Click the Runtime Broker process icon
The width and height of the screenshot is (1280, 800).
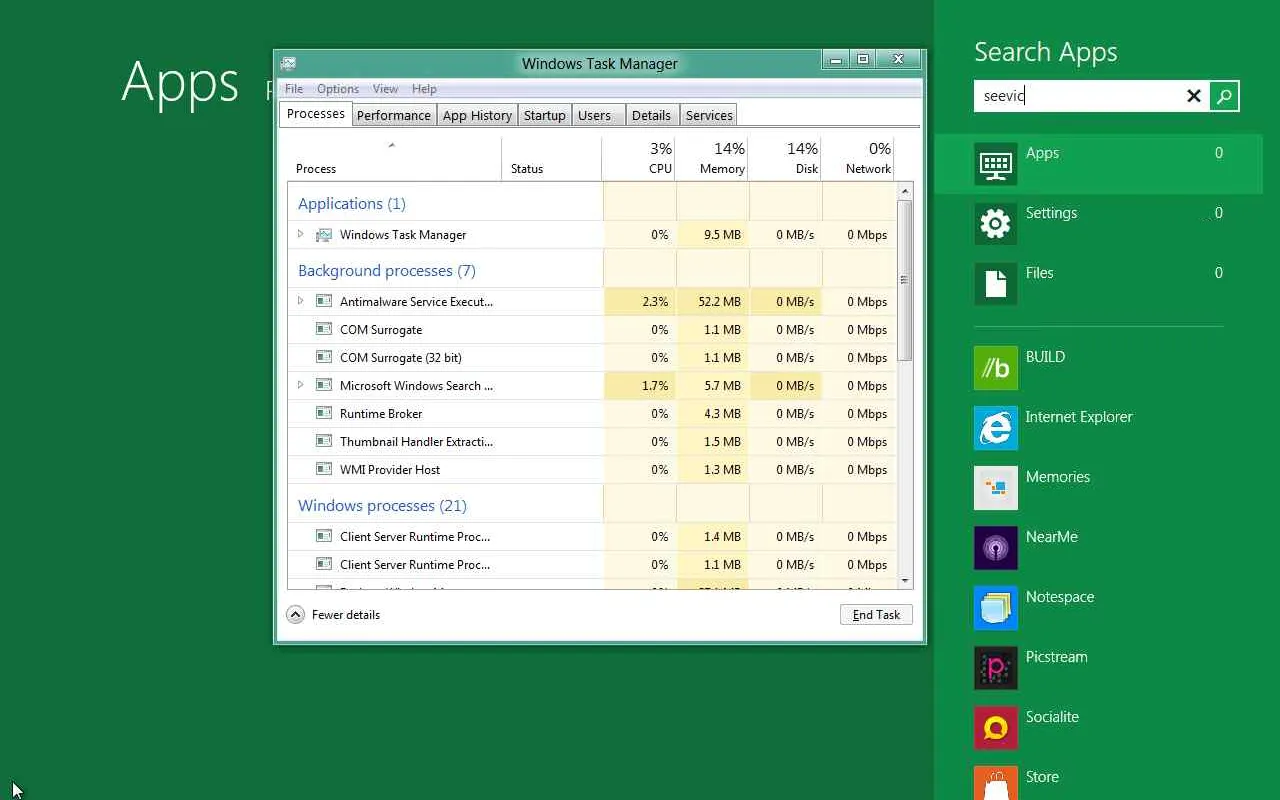(x=324, y=413)
